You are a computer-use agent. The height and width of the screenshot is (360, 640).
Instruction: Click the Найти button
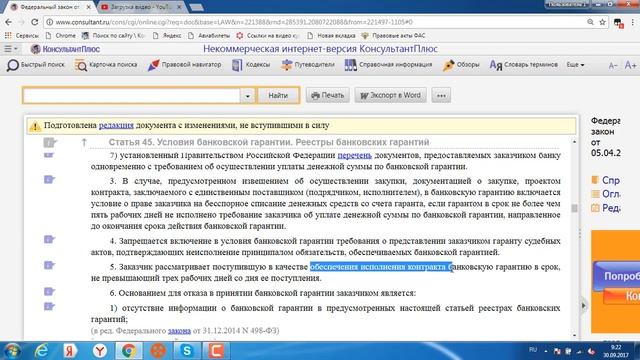(x=278, y=96)
